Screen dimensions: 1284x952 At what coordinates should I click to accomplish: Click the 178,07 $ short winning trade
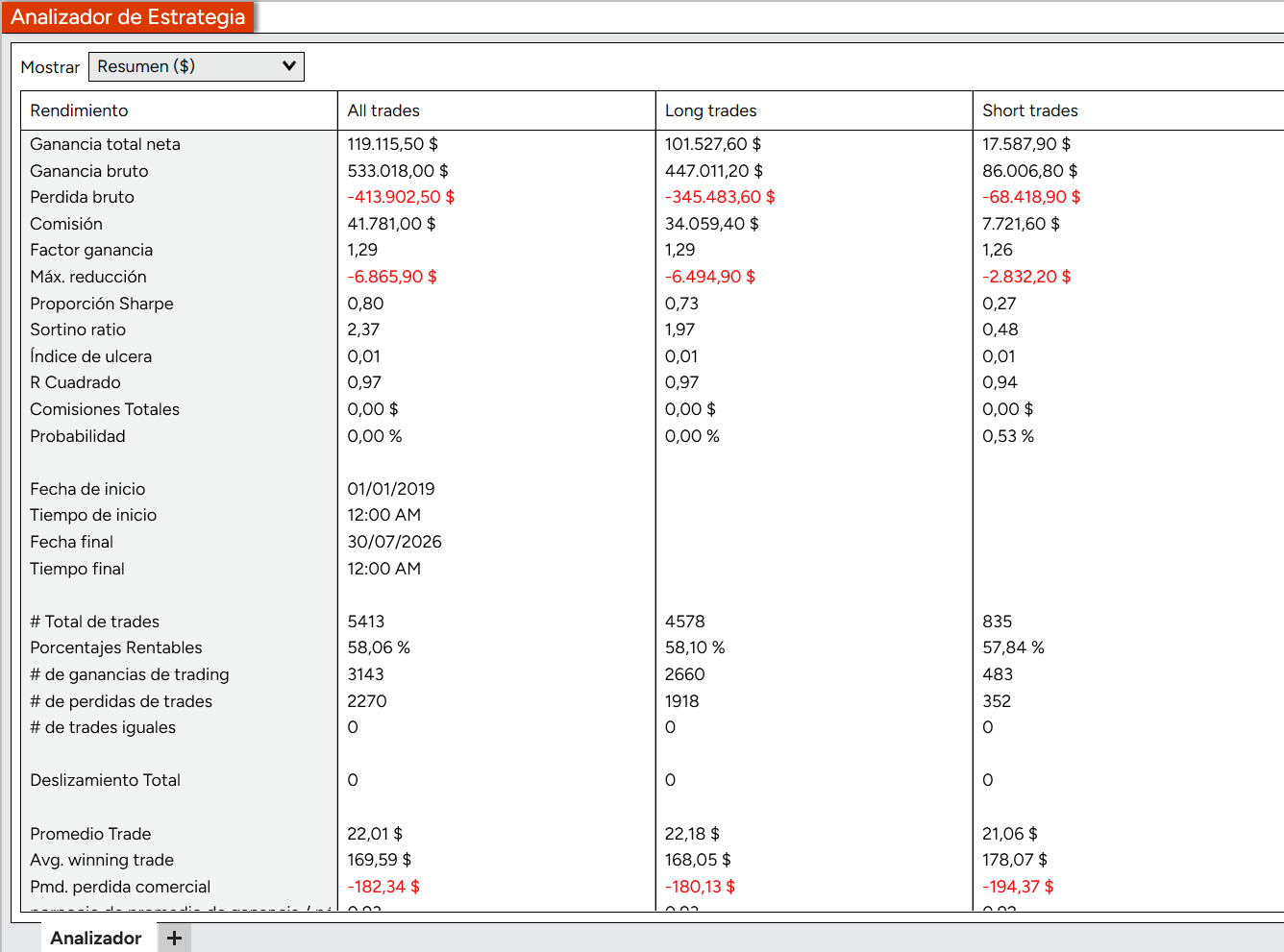point(1014,860)
